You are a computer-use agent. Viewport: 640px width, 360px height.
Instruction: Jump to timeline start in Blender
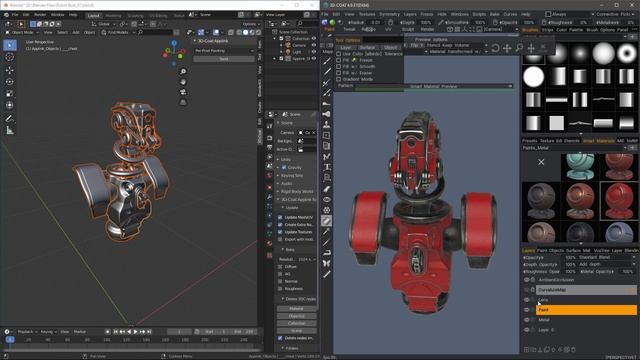click(116, 332)
